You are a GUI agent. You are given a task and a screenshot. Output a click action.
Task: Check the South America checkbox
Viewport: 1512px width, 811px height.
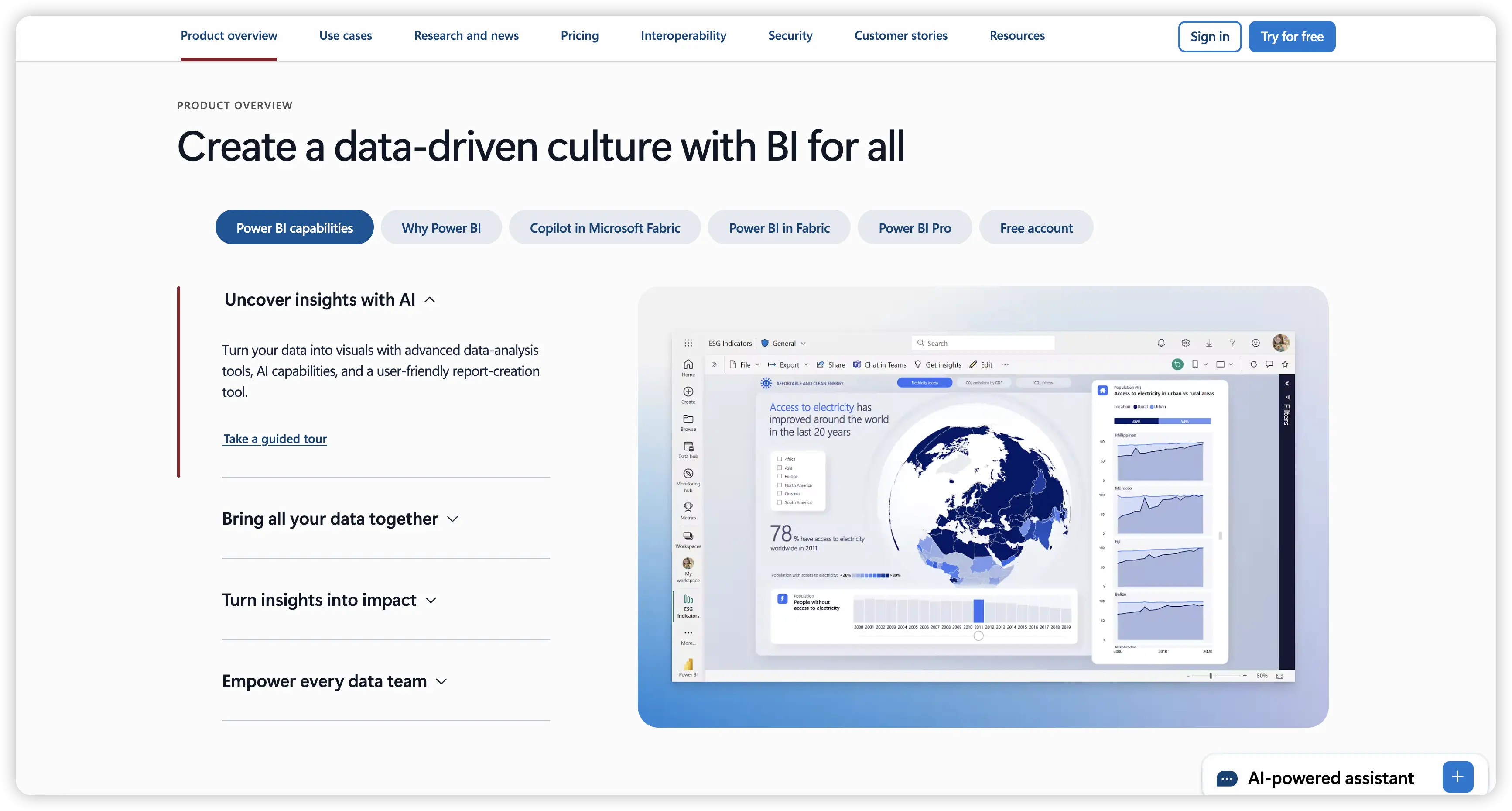pos(780,502)
